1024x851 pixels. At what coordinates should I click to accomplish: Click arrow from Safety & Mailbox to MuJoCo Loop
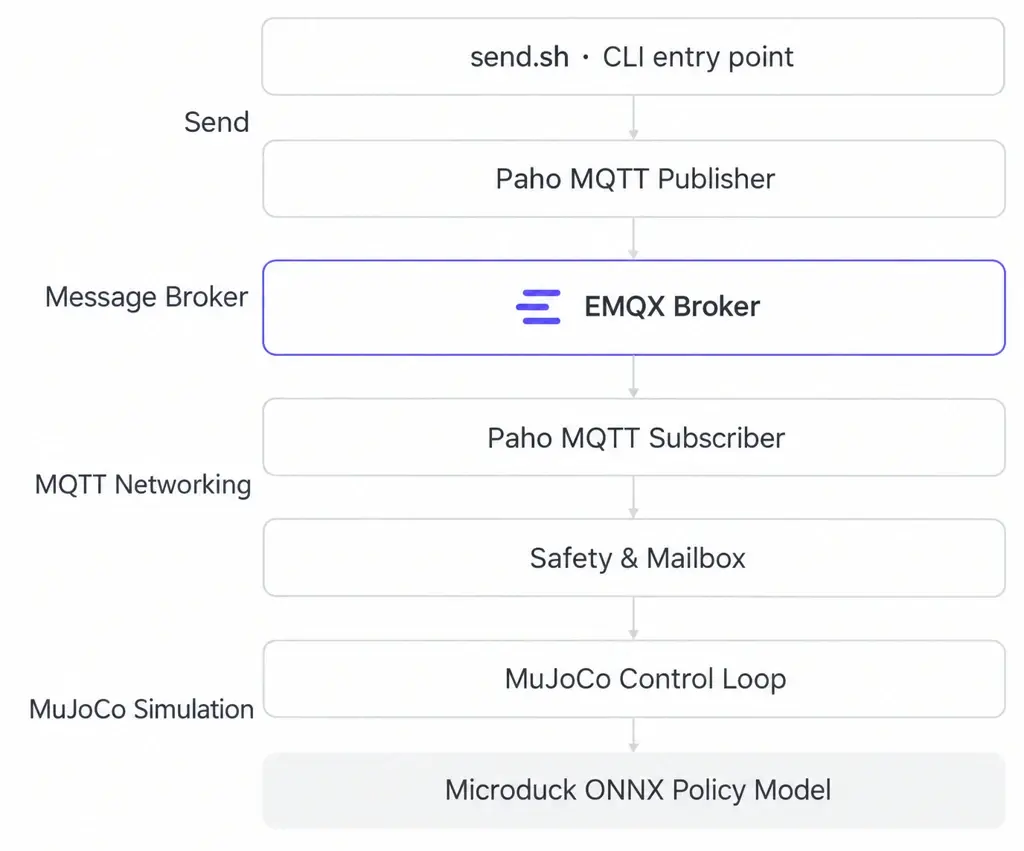point(633,618)
